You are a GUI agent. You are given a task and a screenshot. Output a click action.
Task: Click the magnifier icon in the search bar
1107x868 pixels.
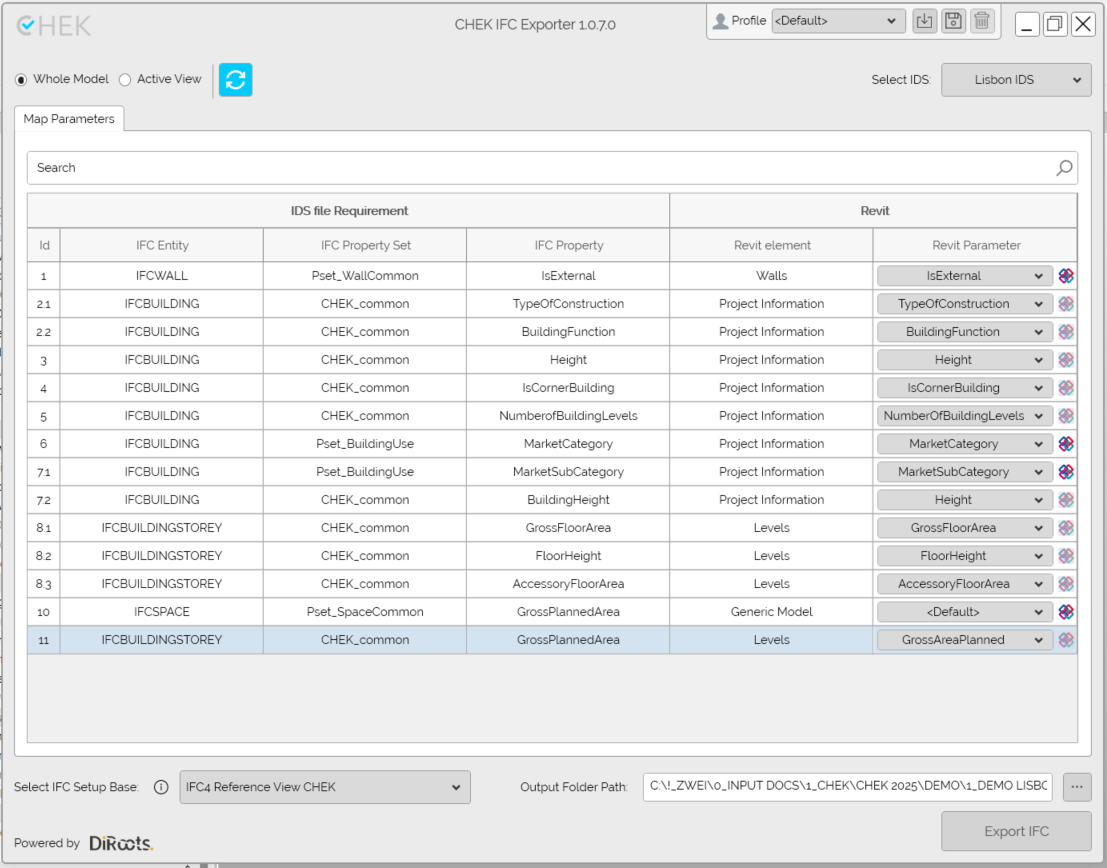1065,168
